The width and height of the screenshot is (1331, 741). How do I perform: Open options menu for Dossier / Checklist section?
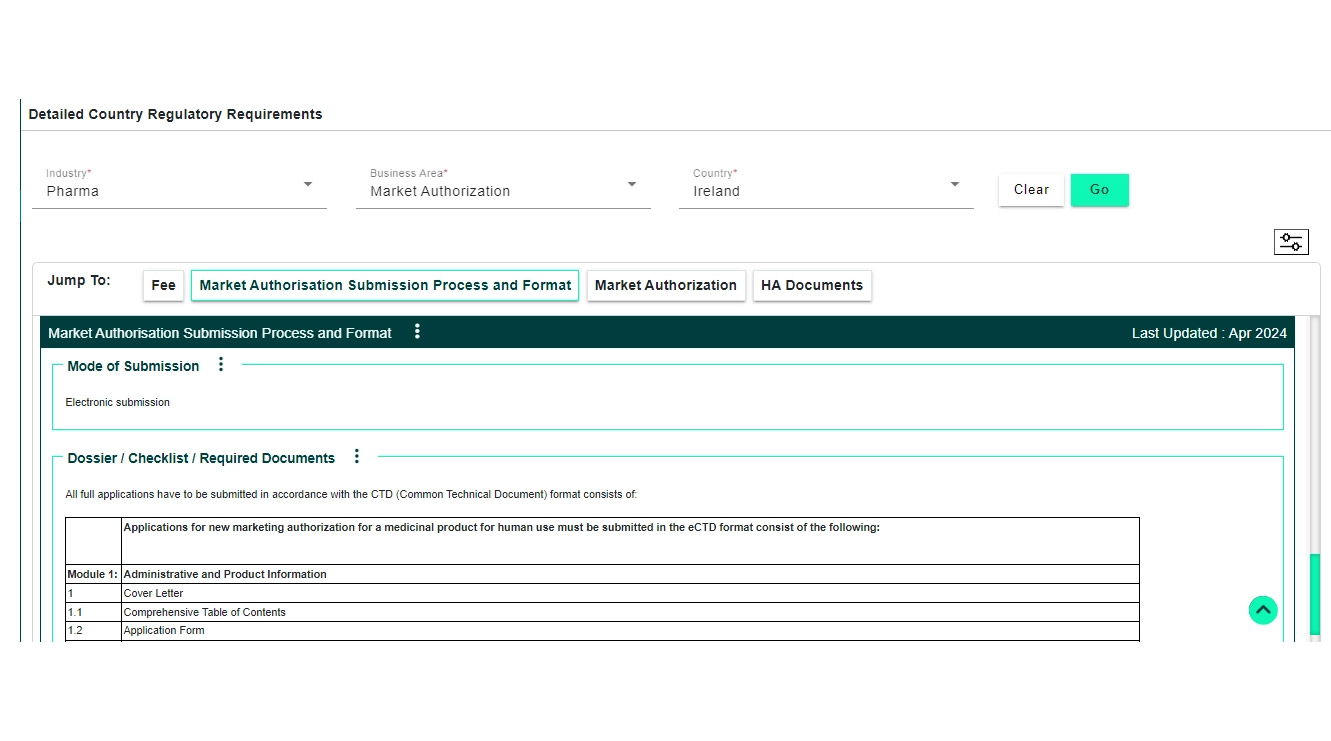tap(357, 457)
